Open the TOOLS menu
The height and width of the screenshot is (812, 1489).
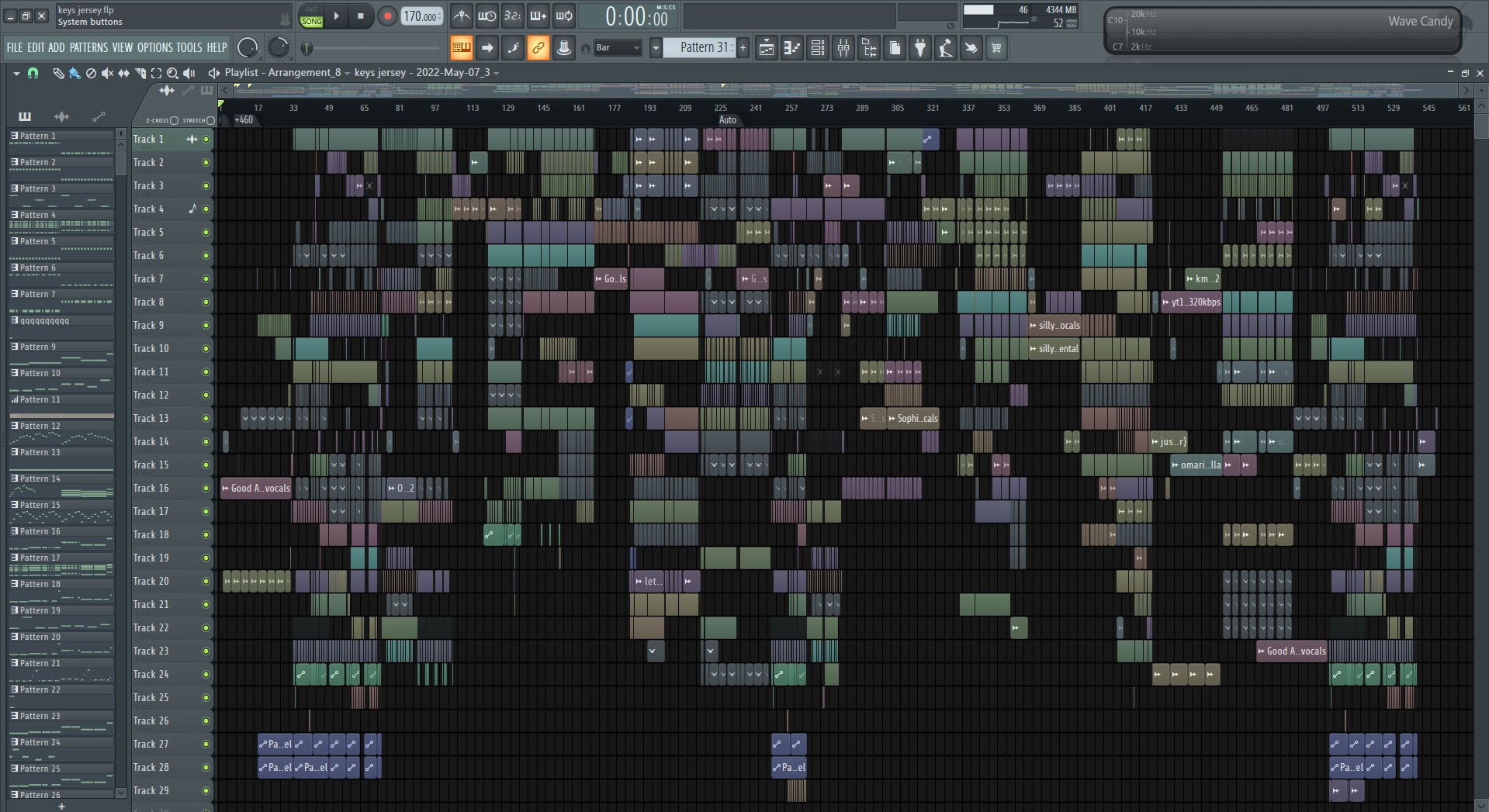point(189,47)
